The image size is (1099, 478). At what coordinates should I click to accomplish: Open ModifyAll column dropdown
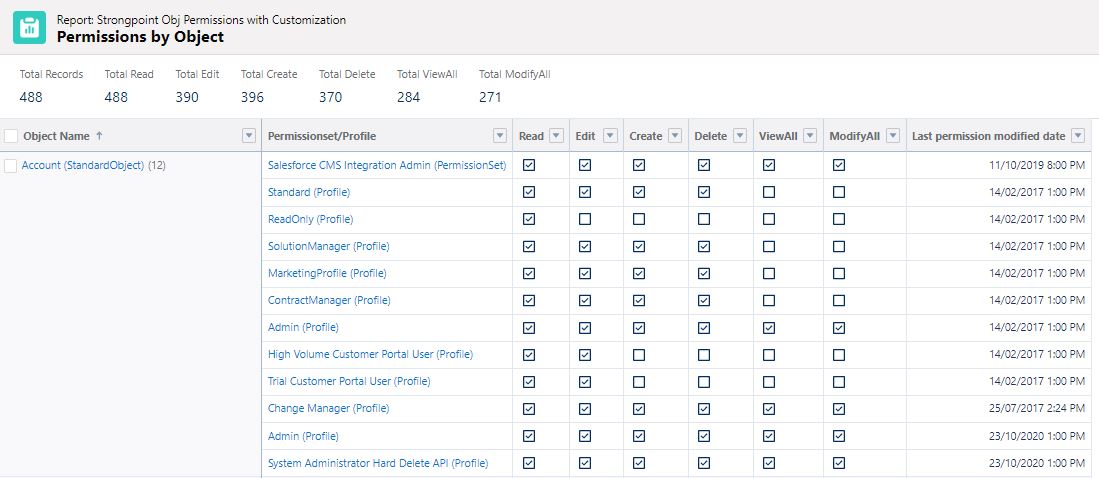[892, 136]
